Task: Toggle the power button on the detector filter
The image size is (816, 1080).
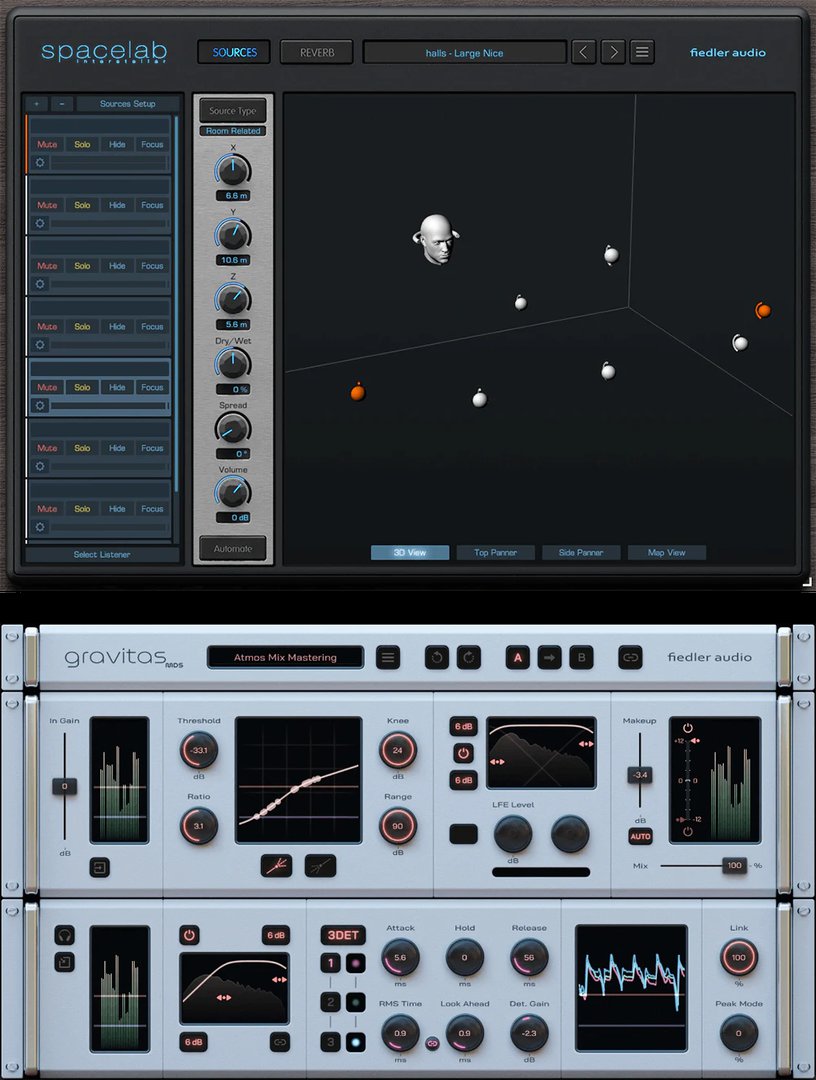Action: pyautogui.click(x=188, y=934)
